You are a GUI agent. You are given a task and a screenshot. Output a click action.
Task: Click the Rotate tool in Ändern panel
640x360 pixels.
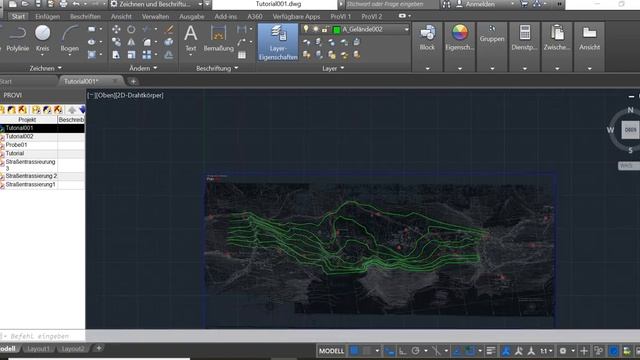click(131, 29)
